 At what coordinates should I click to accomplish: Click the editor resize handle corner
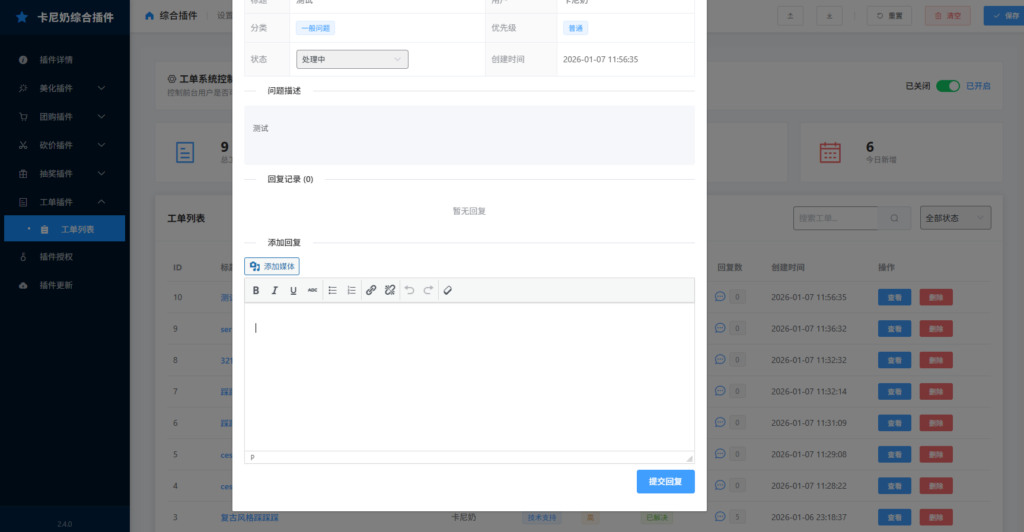tap(690, 459)
